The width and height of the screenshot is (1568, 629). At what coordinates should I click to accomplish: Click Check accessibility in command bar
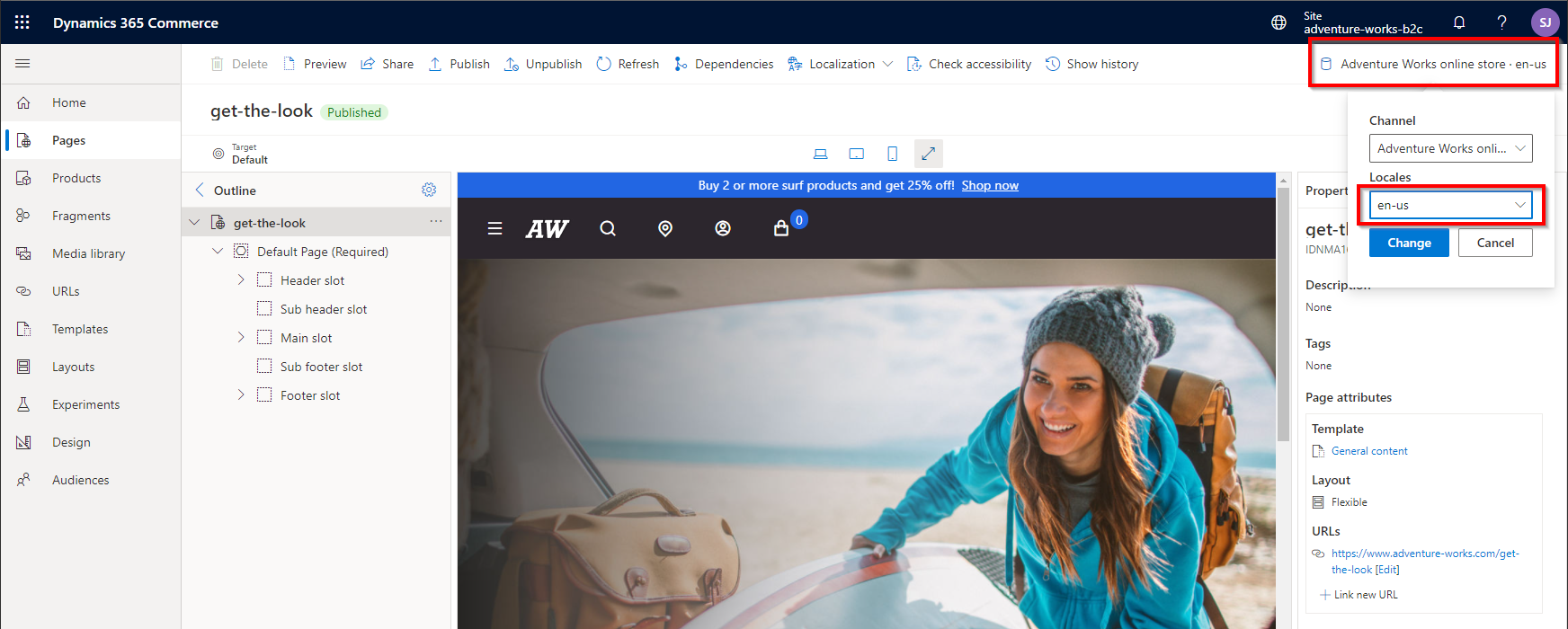click(x=969, y=64)
